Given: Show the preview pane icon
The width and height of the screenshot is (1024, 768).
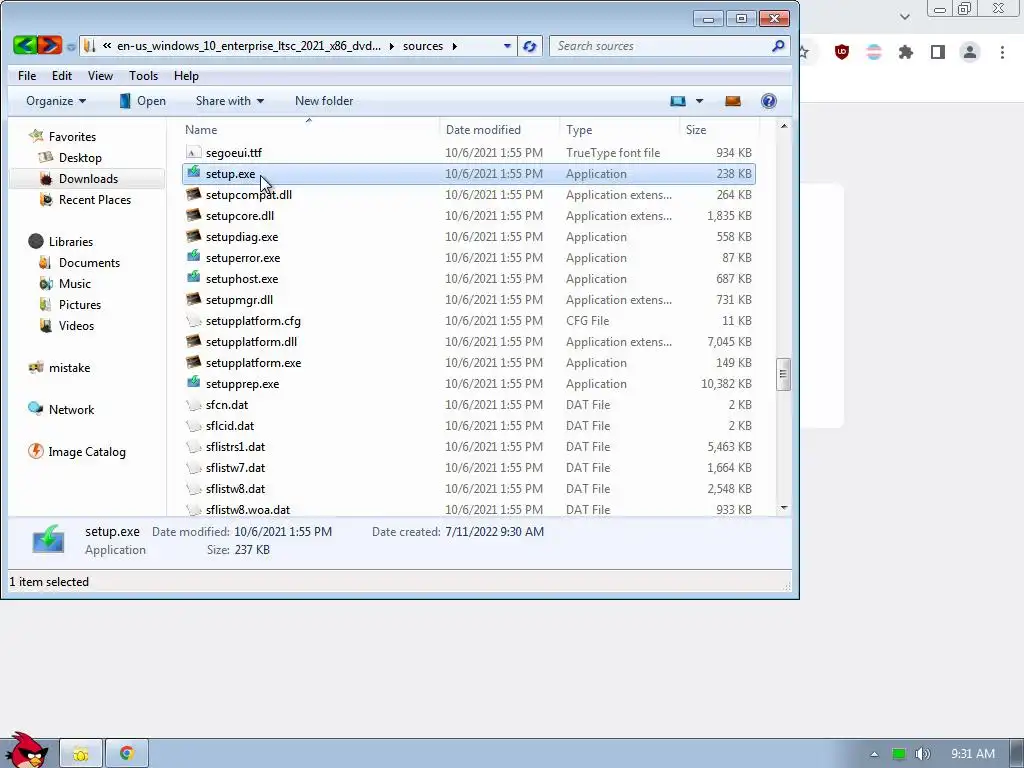Looking at the screenshot, I should point(733,101).
